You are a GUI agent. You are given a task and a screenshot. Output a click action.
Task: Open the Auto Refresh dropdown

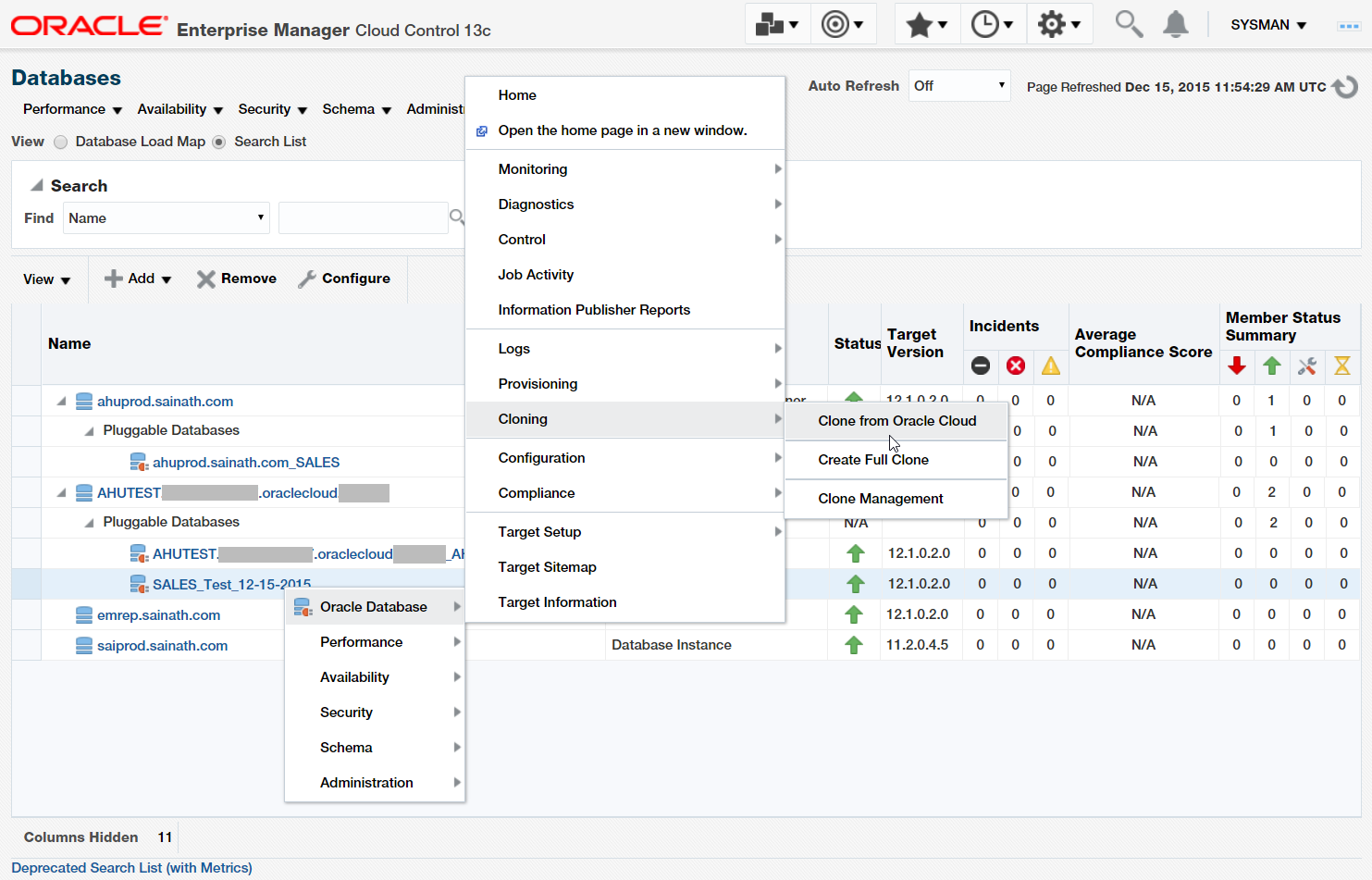tap(959, 86)
